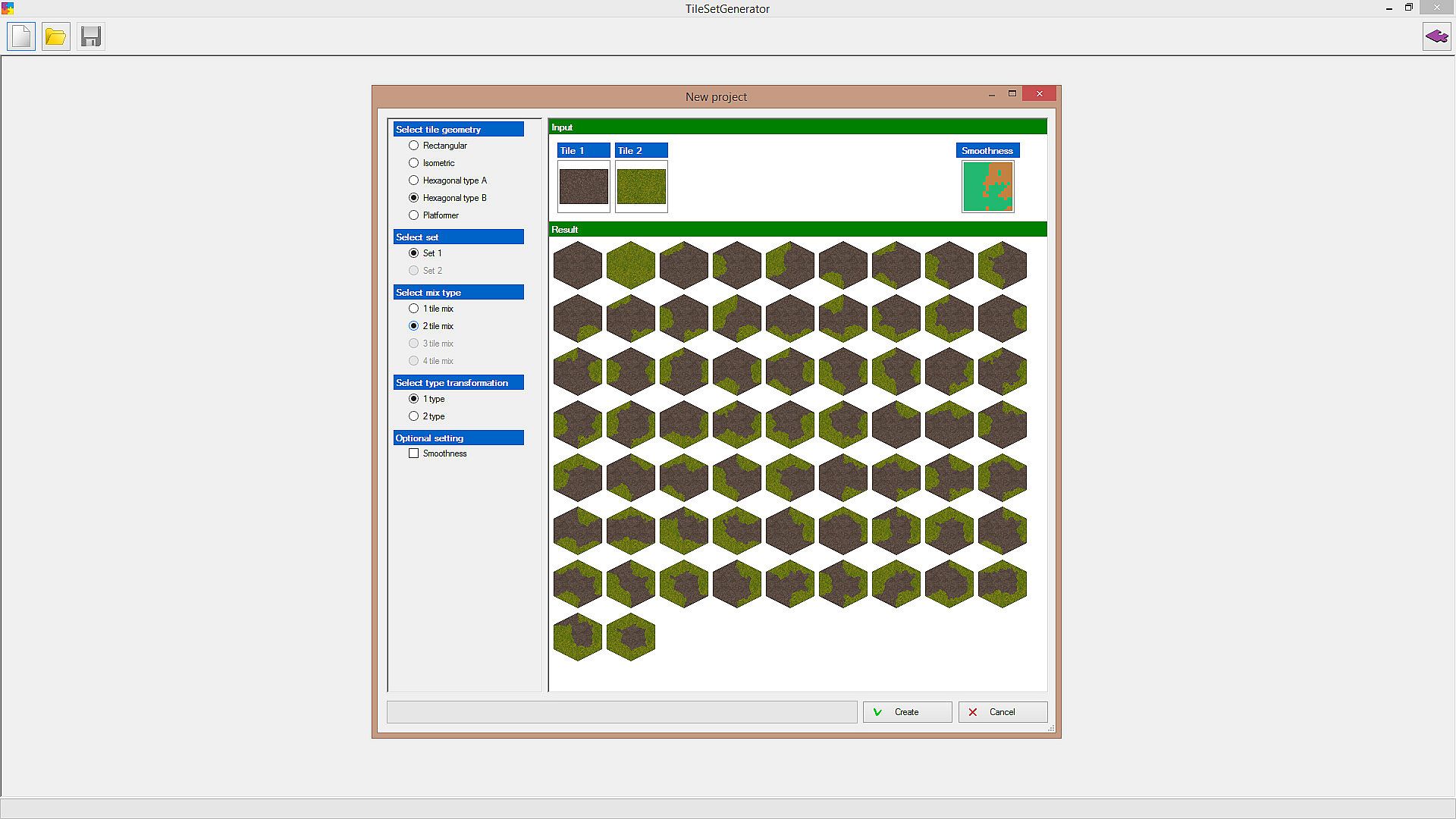Maximize the New project dialog

point(1012,94)
